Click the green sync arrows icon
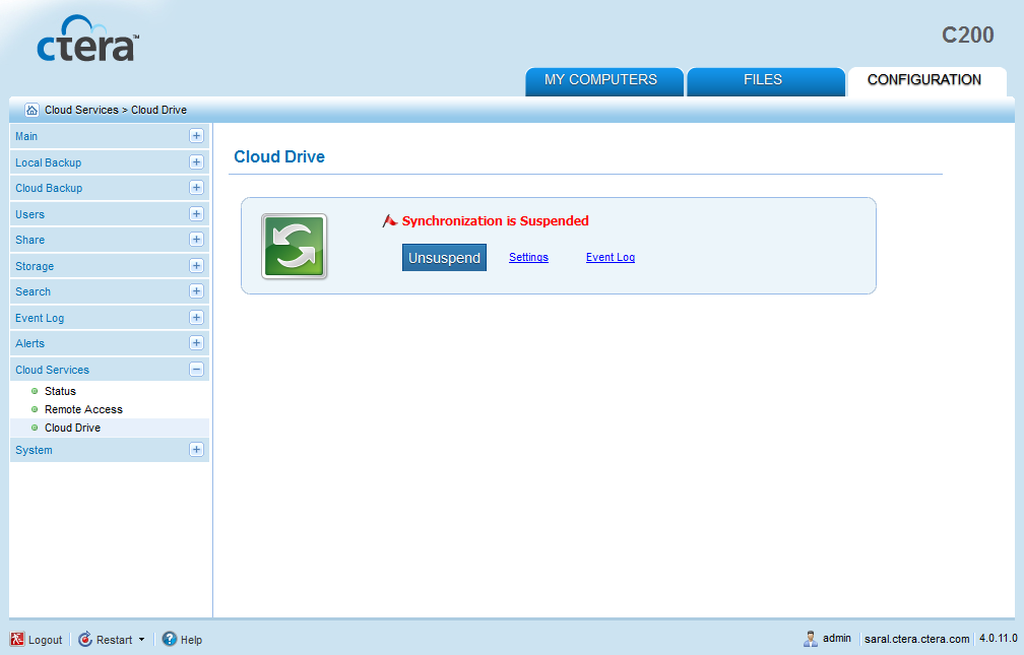This screenshot has height=655, width=1024. 294,247
